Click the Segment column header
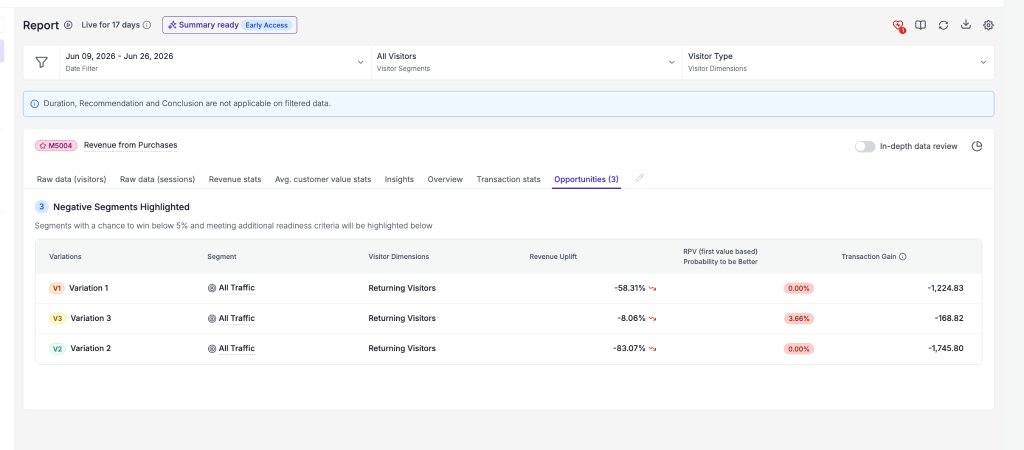 tap(221, 257)
